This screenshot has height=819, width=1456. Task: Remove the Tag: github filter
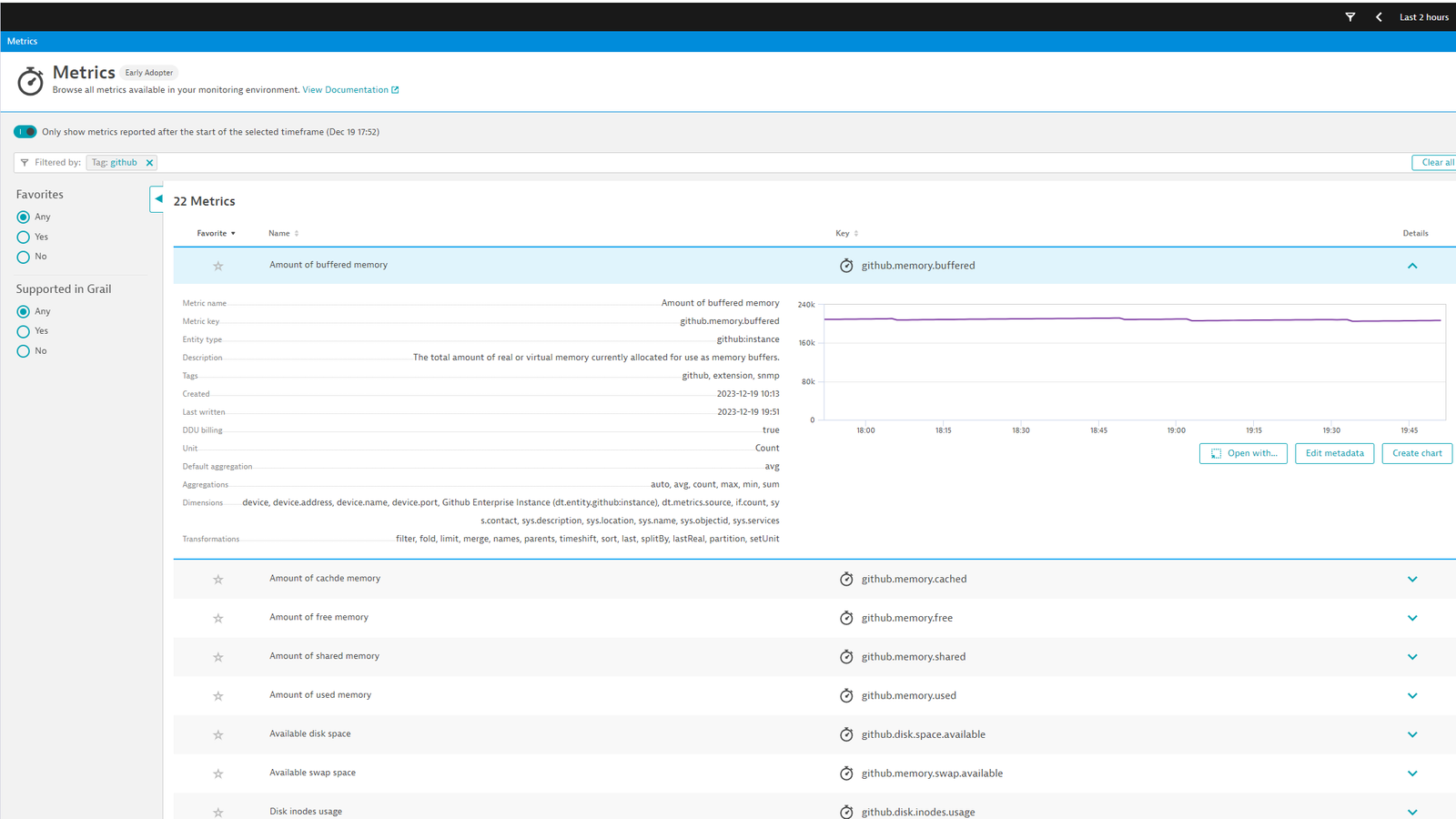tap(149, 163)
